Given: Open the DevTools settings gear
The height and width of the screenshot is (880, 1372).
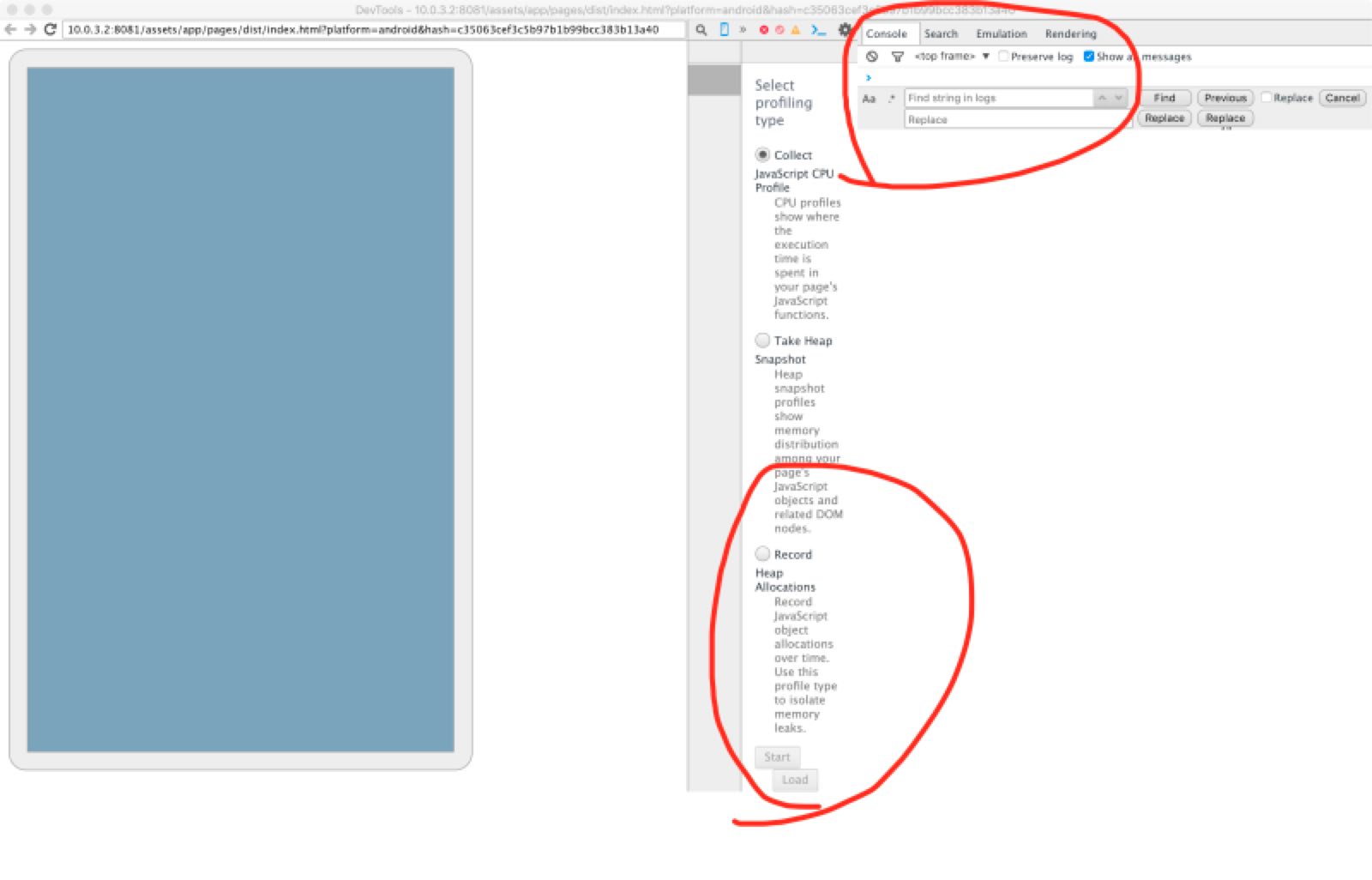Looking at the screenshot, I should pos(845,28).
